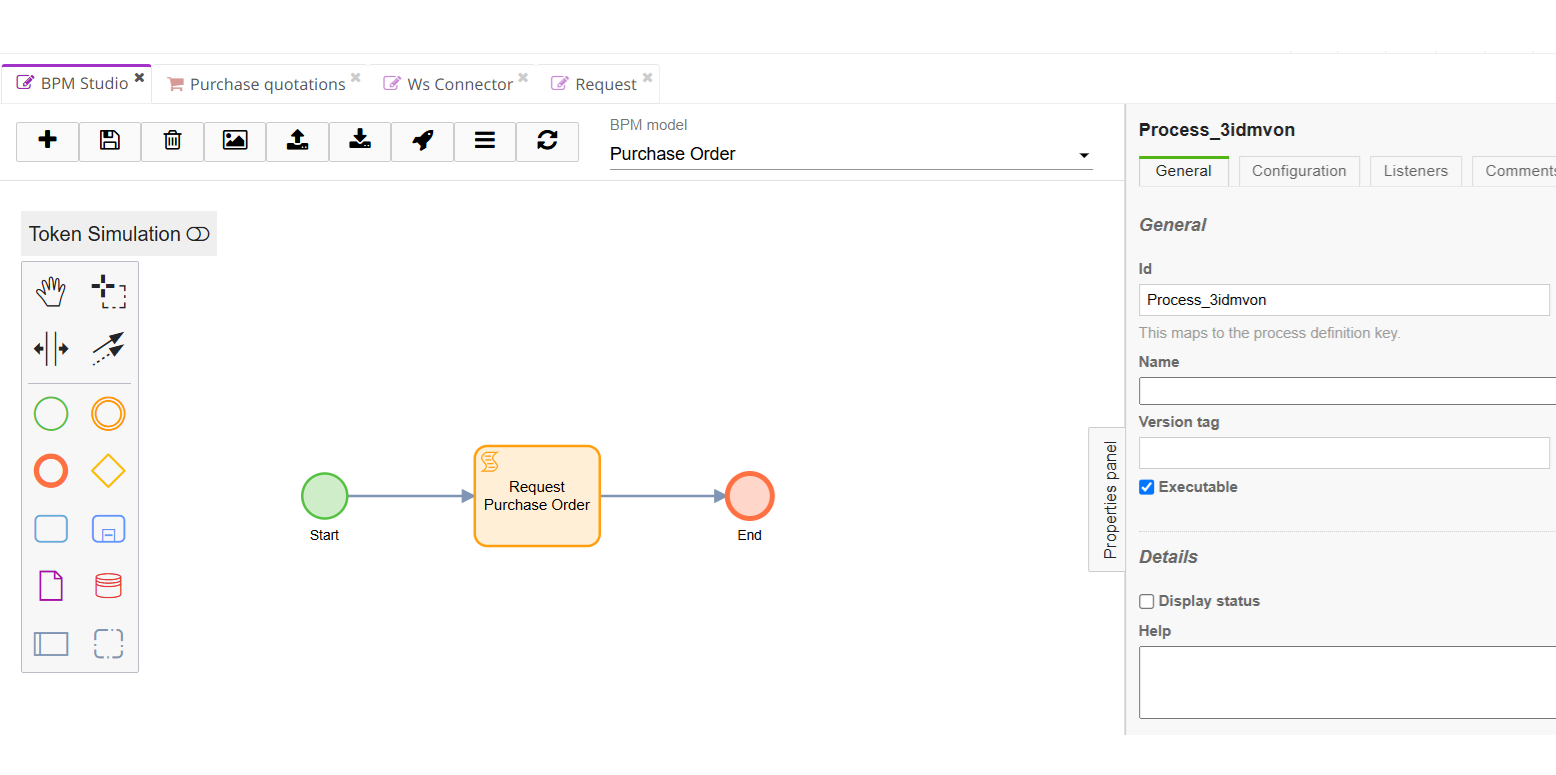1556x775 pixels.
Task: Choose the data store cylinder icon
Action: point(108,586)
